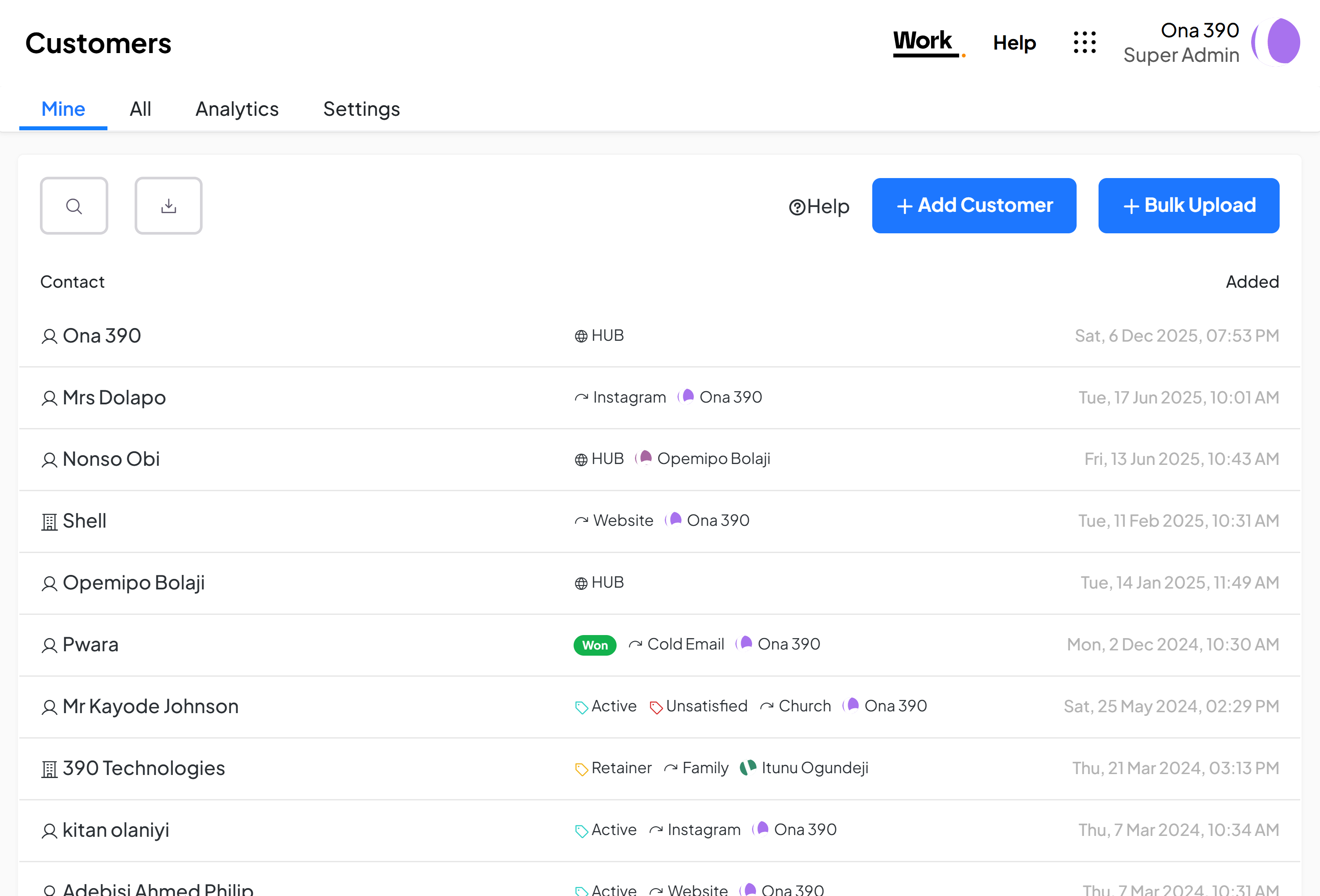
Task: Click Itunu Ogundeji's green avatar icon
Action: click(x=747, y=767)
